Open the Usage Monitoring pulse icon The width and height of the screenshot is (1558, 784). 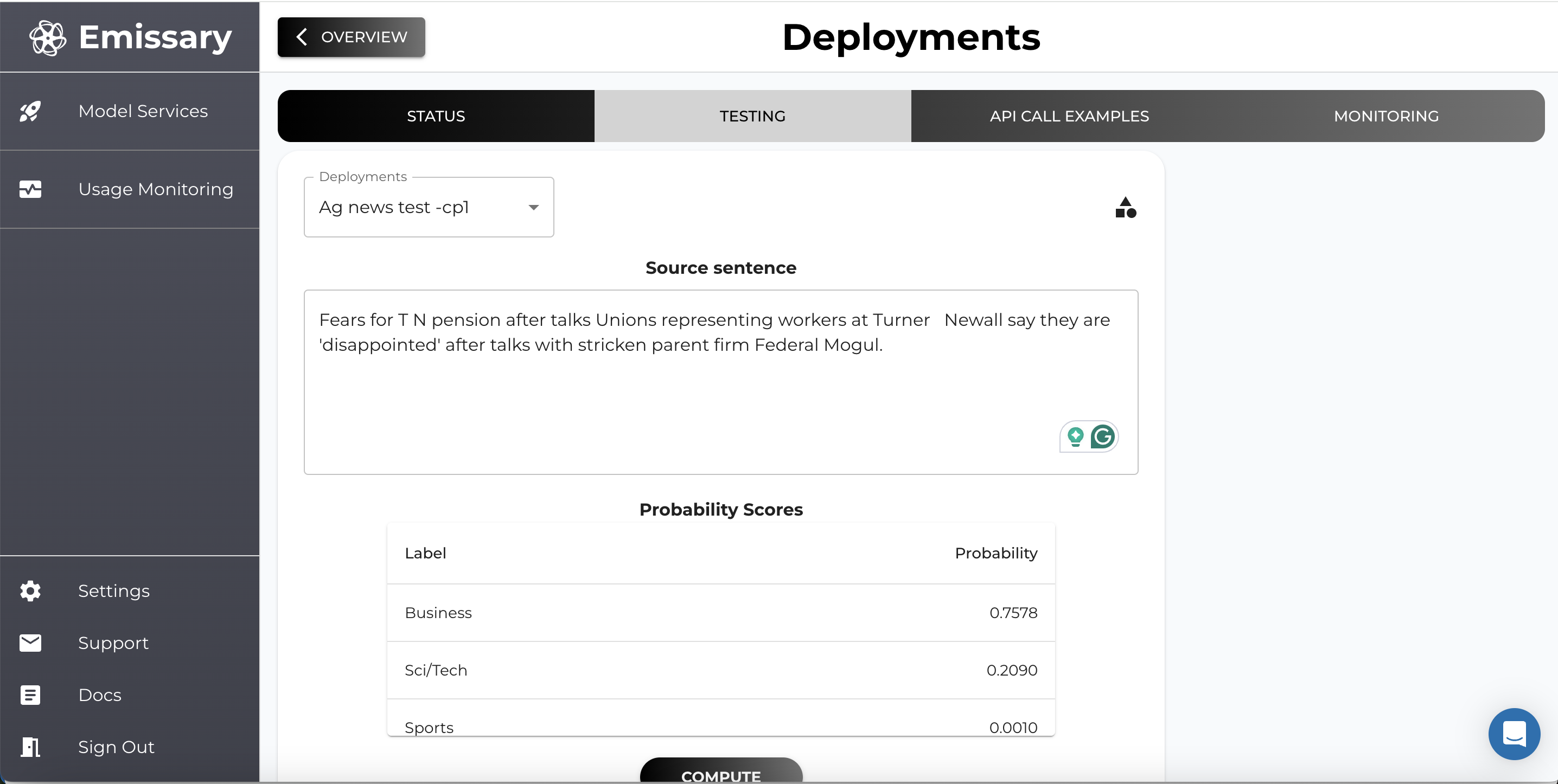point(30,189)
